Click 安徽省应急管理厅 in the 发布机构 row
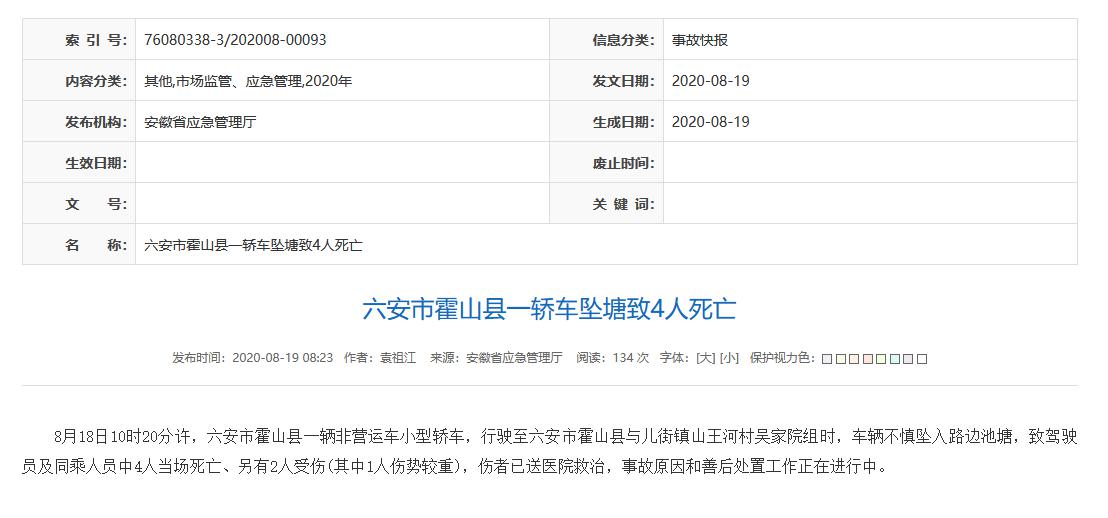Image resolution: width=1108 pixels, height=518 pixels. coord(200,122)
